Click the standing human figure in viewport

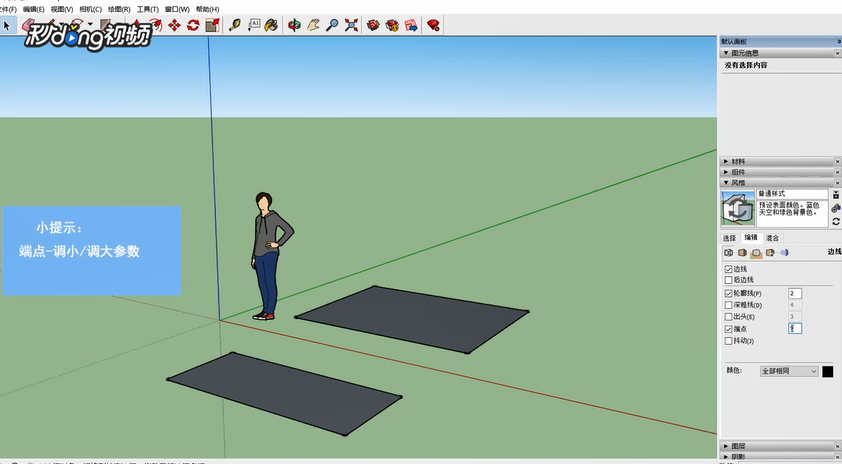click(271, 256)
